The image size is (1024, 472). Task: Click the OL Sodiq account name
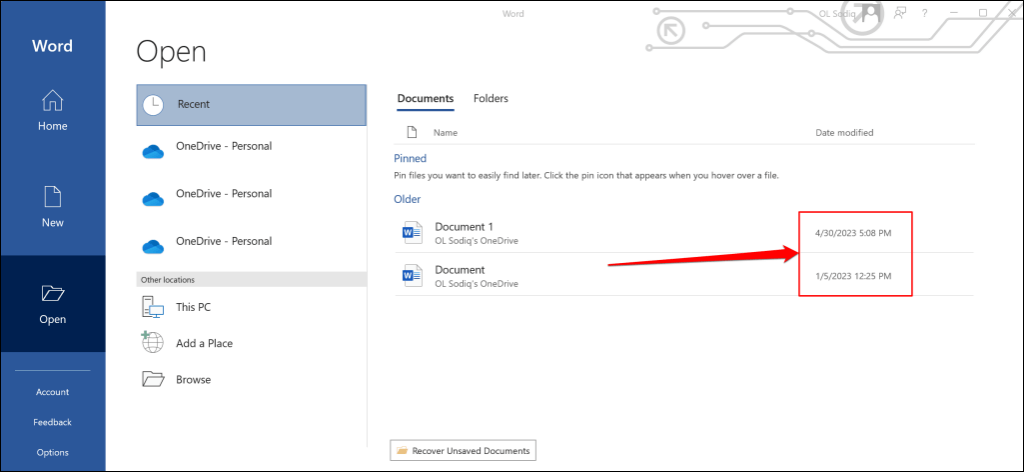tap(837, 13)
